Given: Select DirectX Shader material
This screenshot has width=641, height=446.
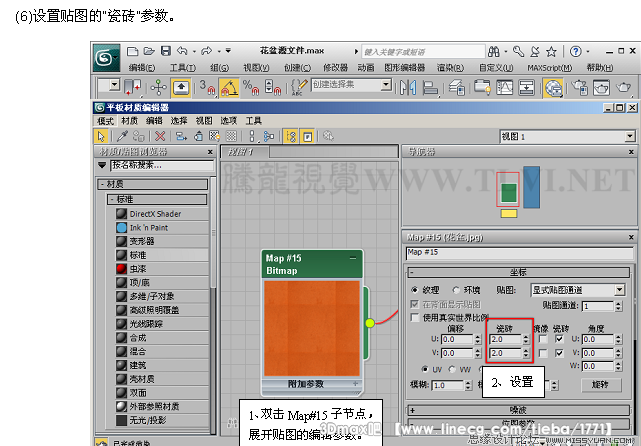Looking at the screenshot, I should tap(162, 214).
